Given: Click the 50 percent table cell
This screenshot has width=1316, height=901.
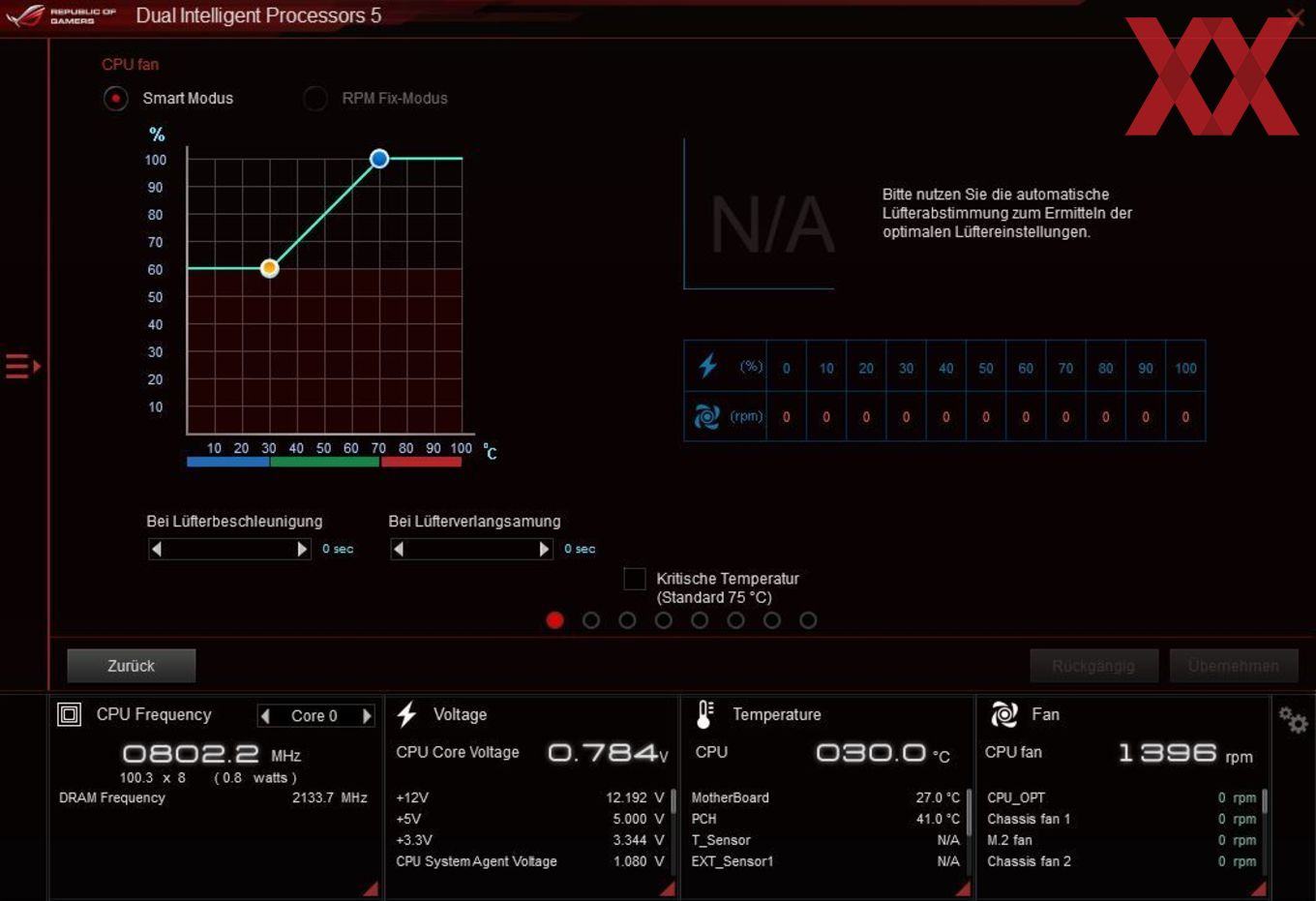Looking at the screenshot, I should (x=986, y=368).
